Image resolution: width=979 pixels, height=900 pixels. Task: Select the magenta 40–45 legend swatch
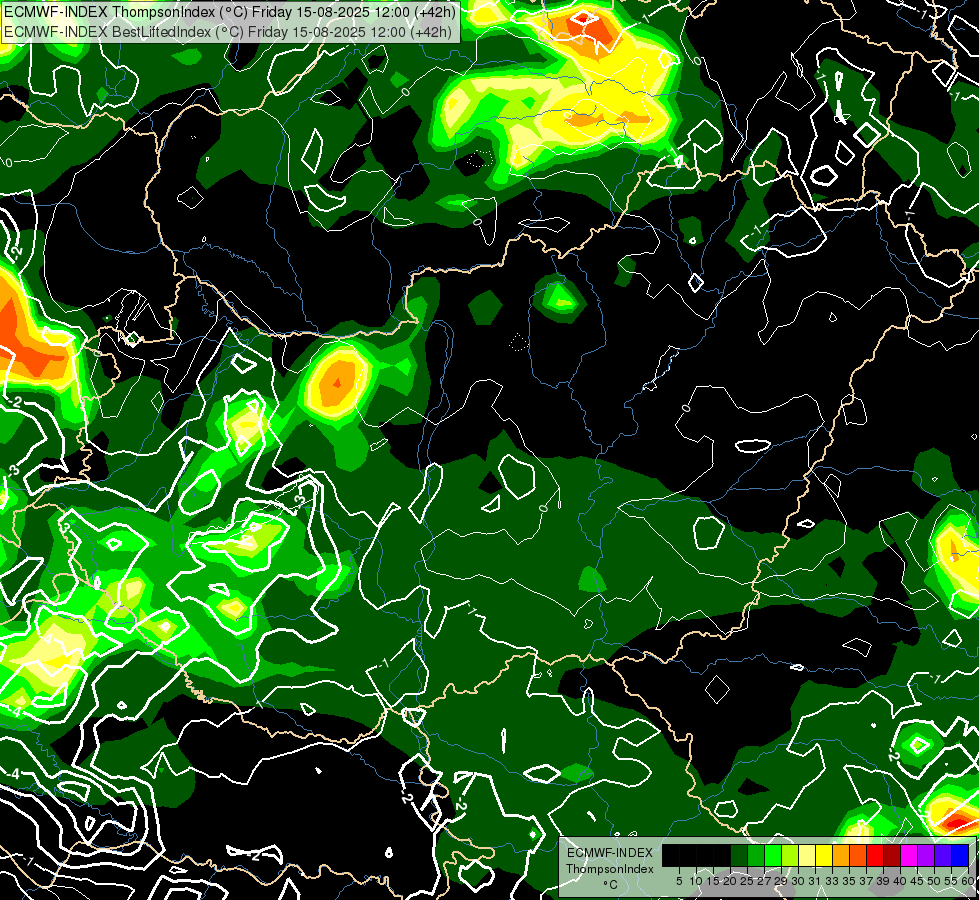pos(909,855)
